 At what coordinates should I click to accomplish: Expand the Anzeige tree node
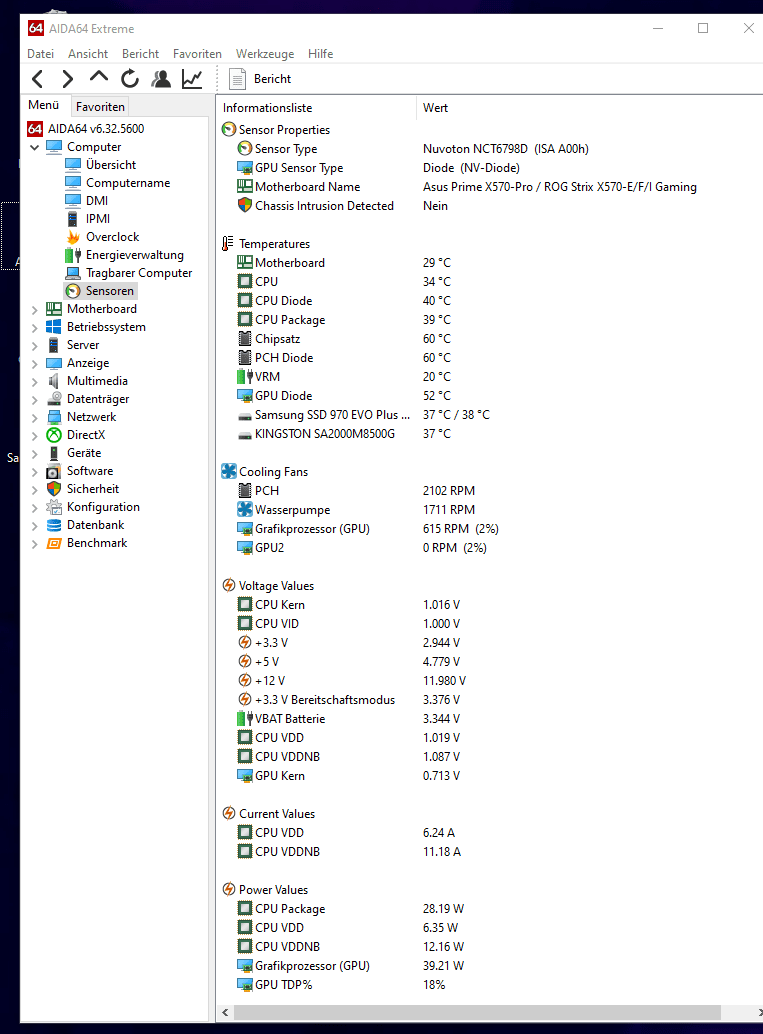click(34, 363)
